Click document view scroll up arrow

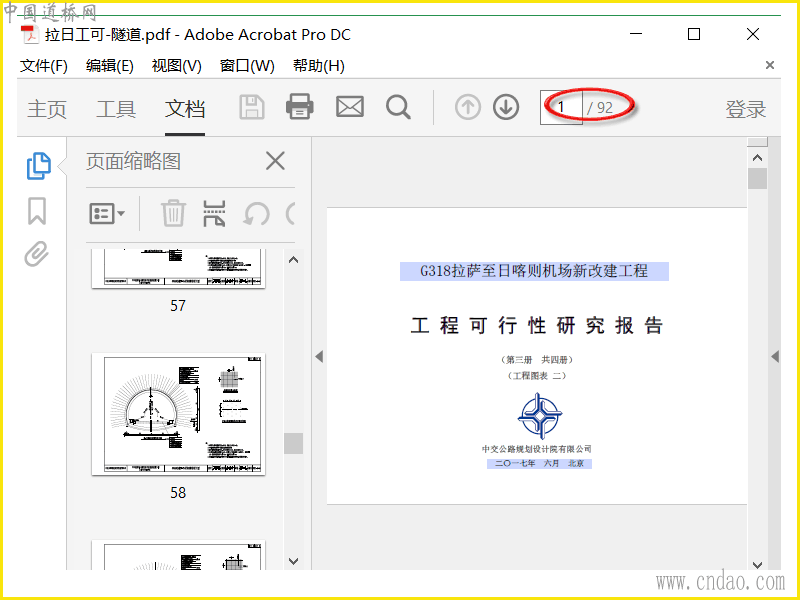pyautogui.click(x=758, y=158)
